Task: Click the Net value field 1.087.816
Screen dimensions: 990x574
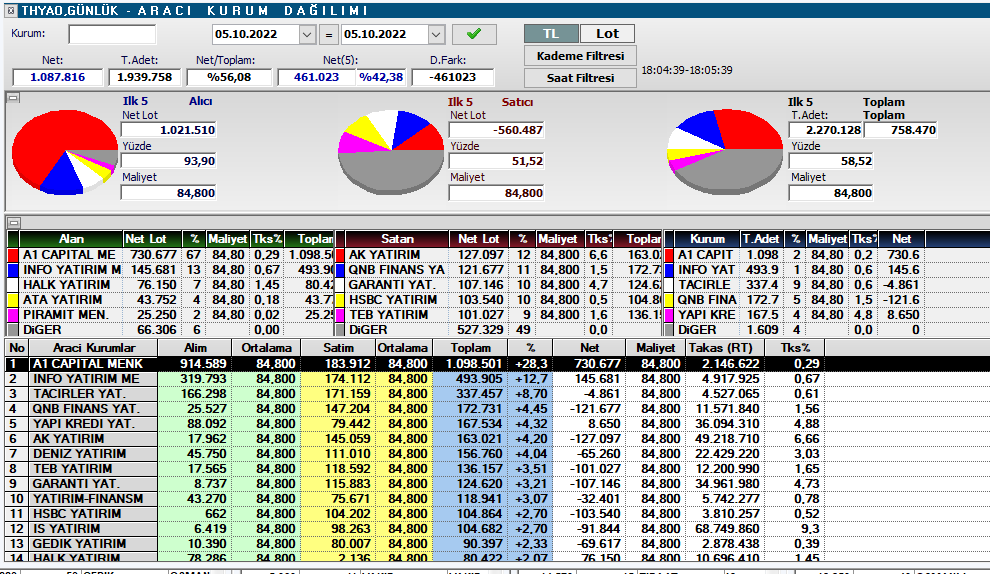Action: click(x=57, y=77)
